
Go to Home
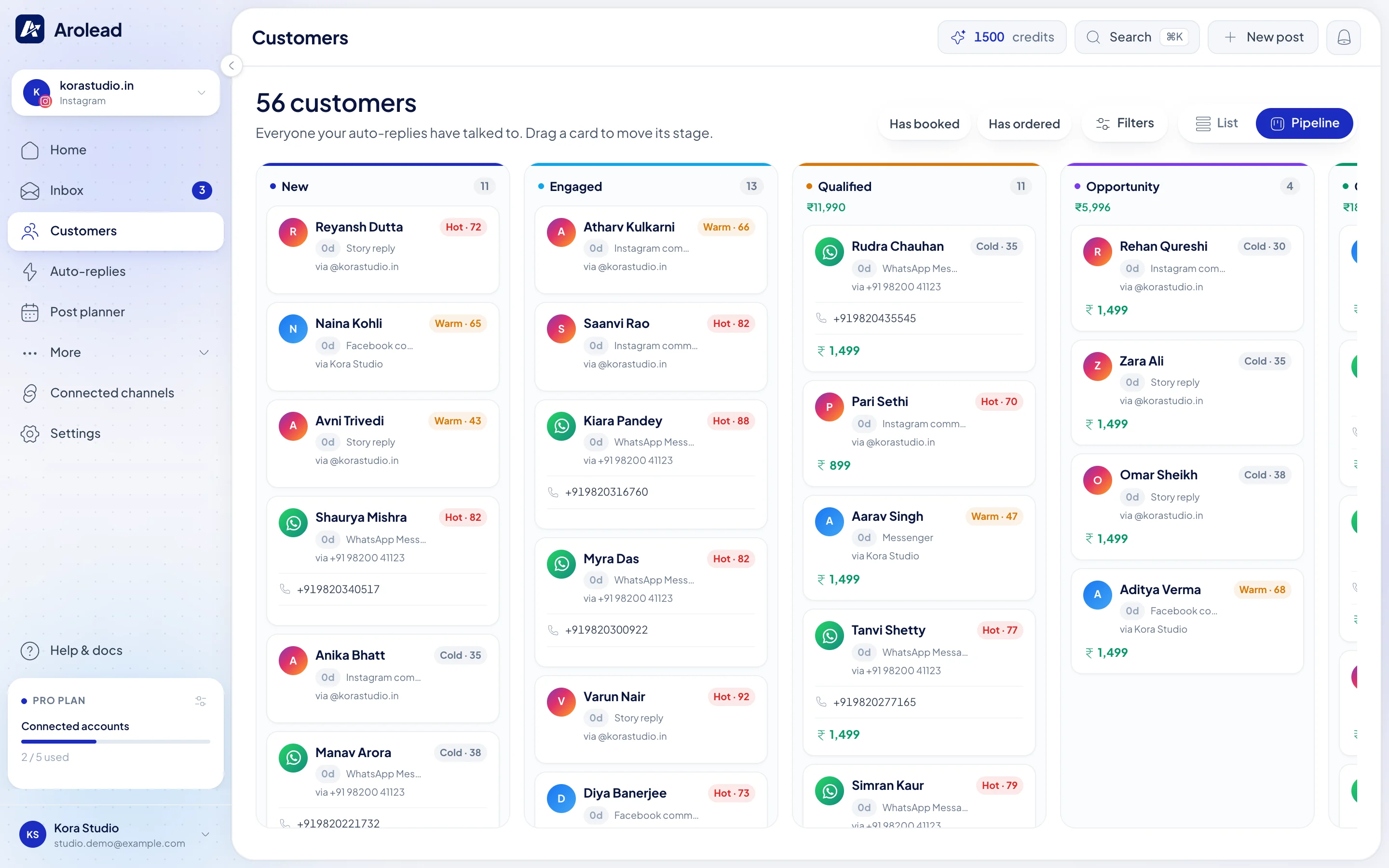click(115, 150)
